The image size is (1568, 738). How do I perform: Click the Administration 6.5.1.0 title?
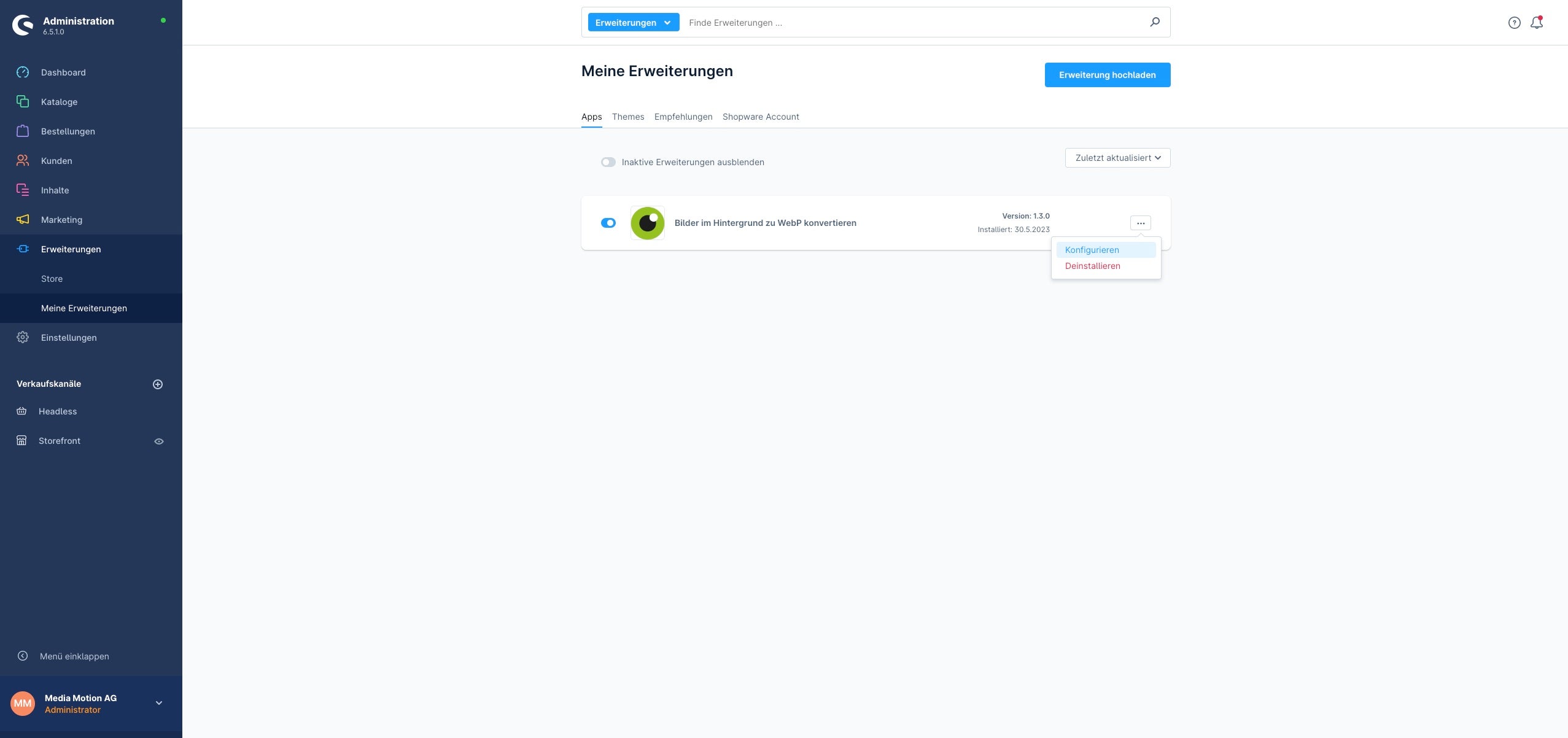pos(79,25)
